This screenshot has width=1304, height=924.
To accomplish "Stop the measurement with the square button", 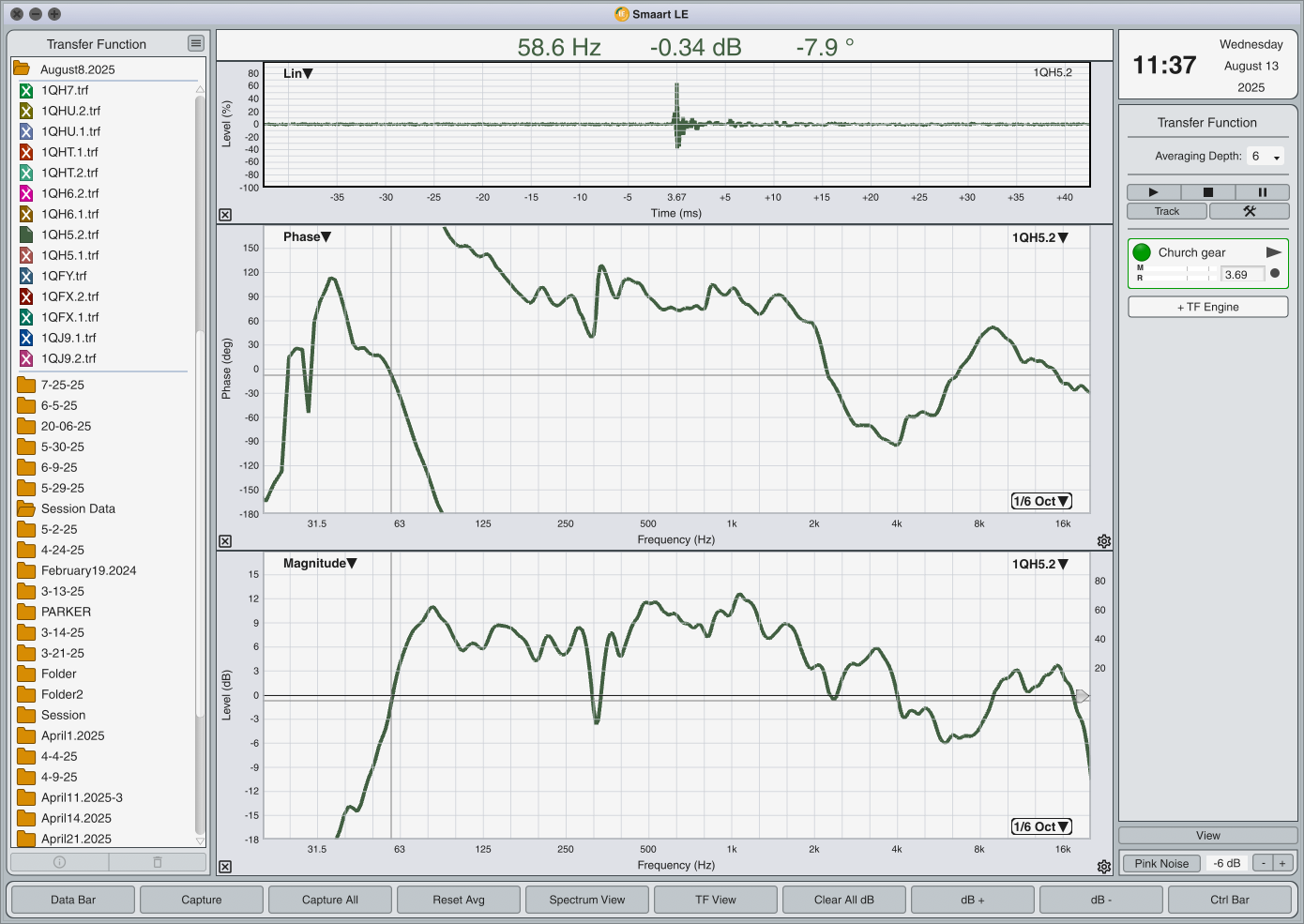I will pyautogui.click(x=1207, y=192).
